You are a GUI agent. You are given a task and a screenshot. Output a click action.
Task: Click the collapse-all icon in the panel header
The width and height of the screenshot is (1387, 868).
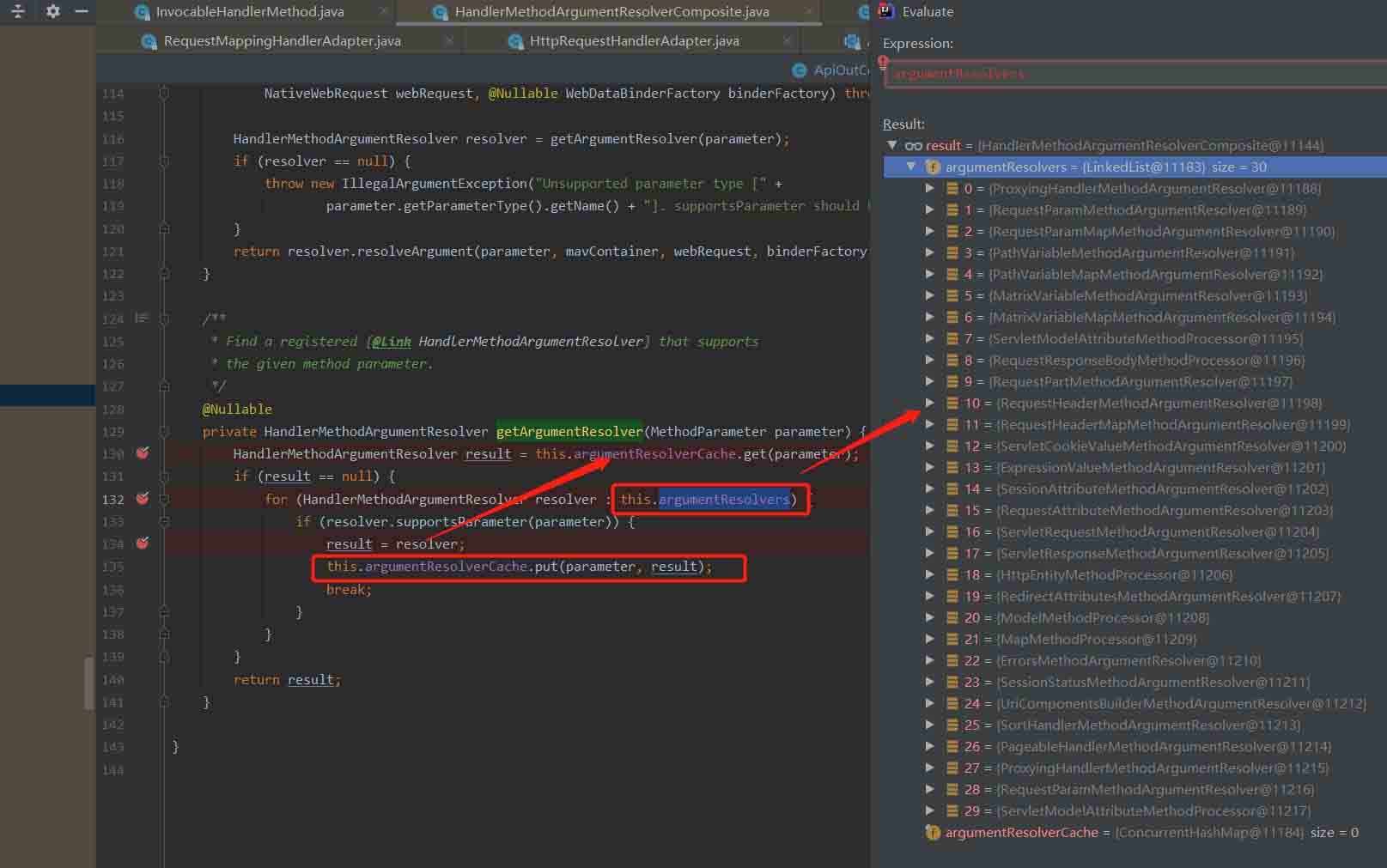(x=17, y=11)
